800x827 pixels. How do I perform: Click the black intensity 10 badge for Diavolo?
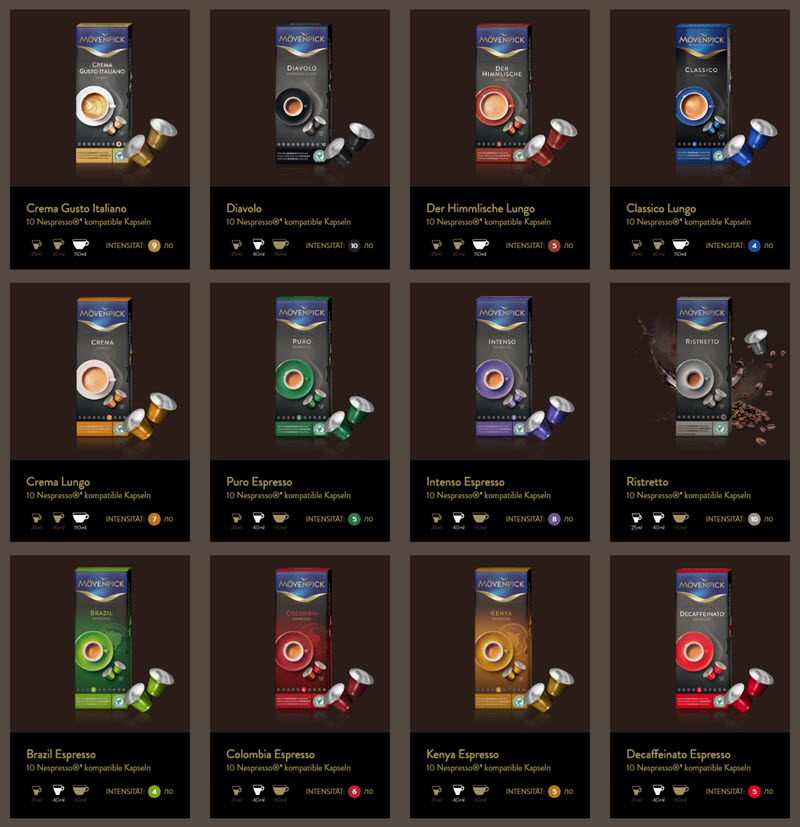tap(354, 245)
